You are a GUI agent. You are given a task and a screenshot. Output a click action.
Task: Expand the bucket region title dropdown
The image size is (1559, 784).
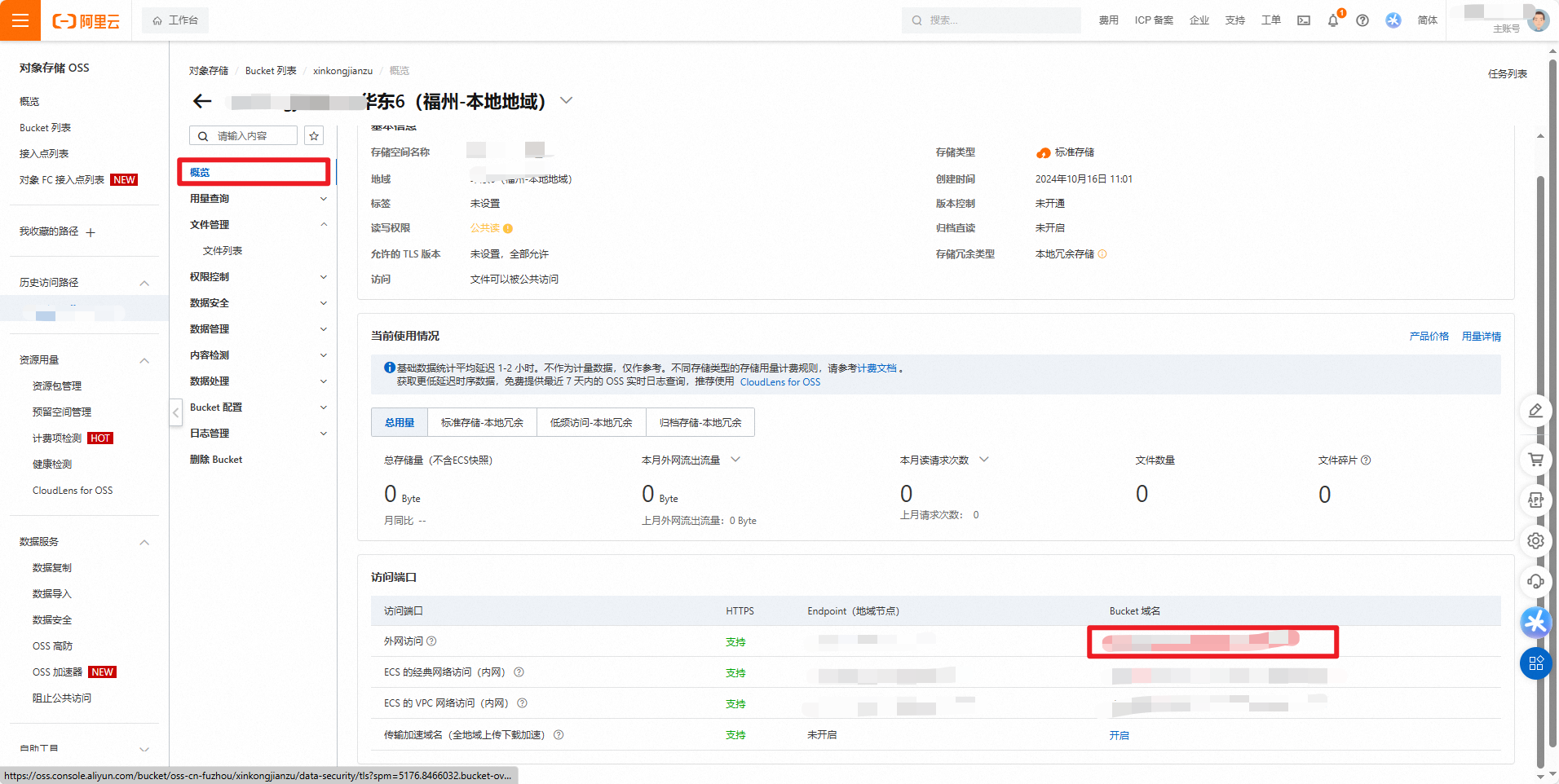point(566,101)
